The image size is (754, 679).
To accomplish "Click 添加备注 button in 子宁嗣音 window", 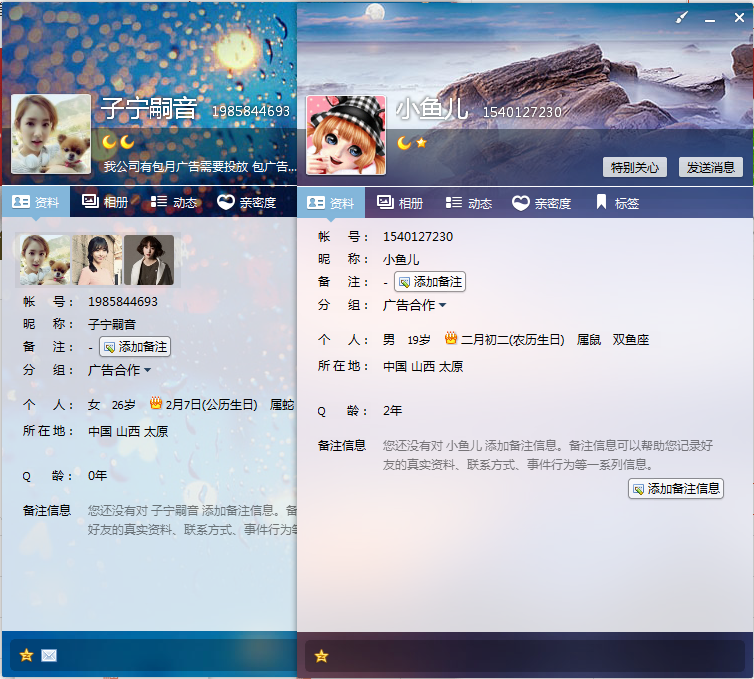I will [135, 347].
